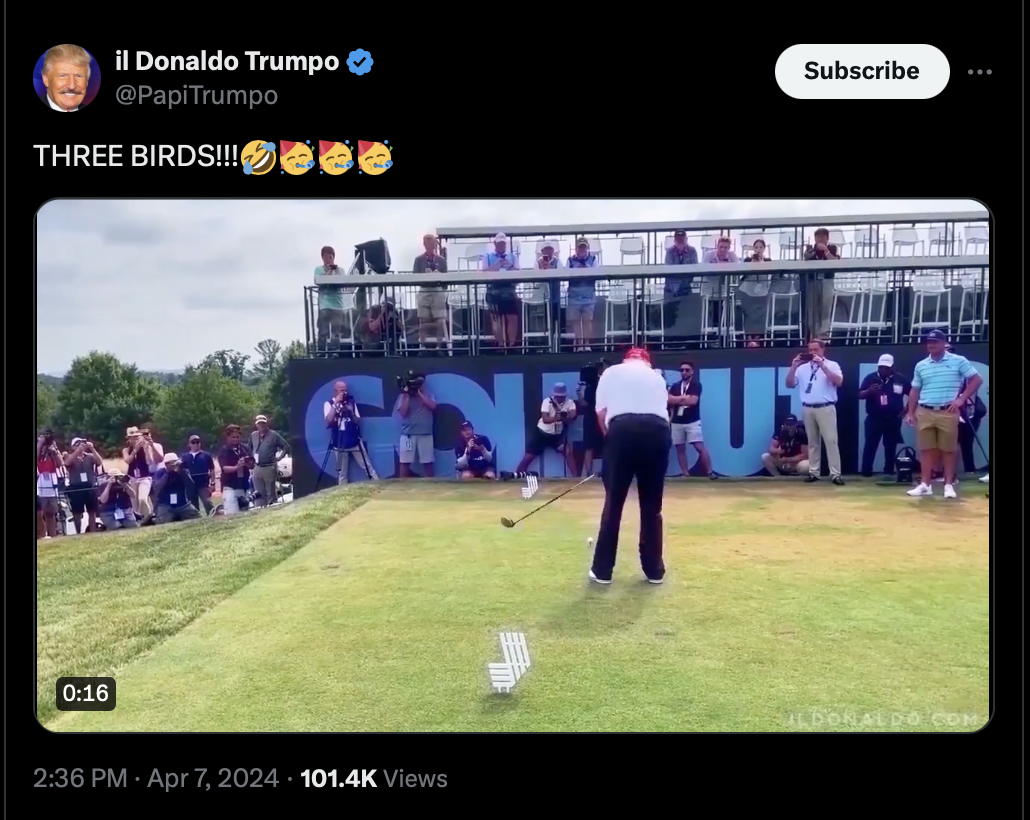Click the last party face emoji
The width and height of the screenshot is (1030, 820).
375,157
